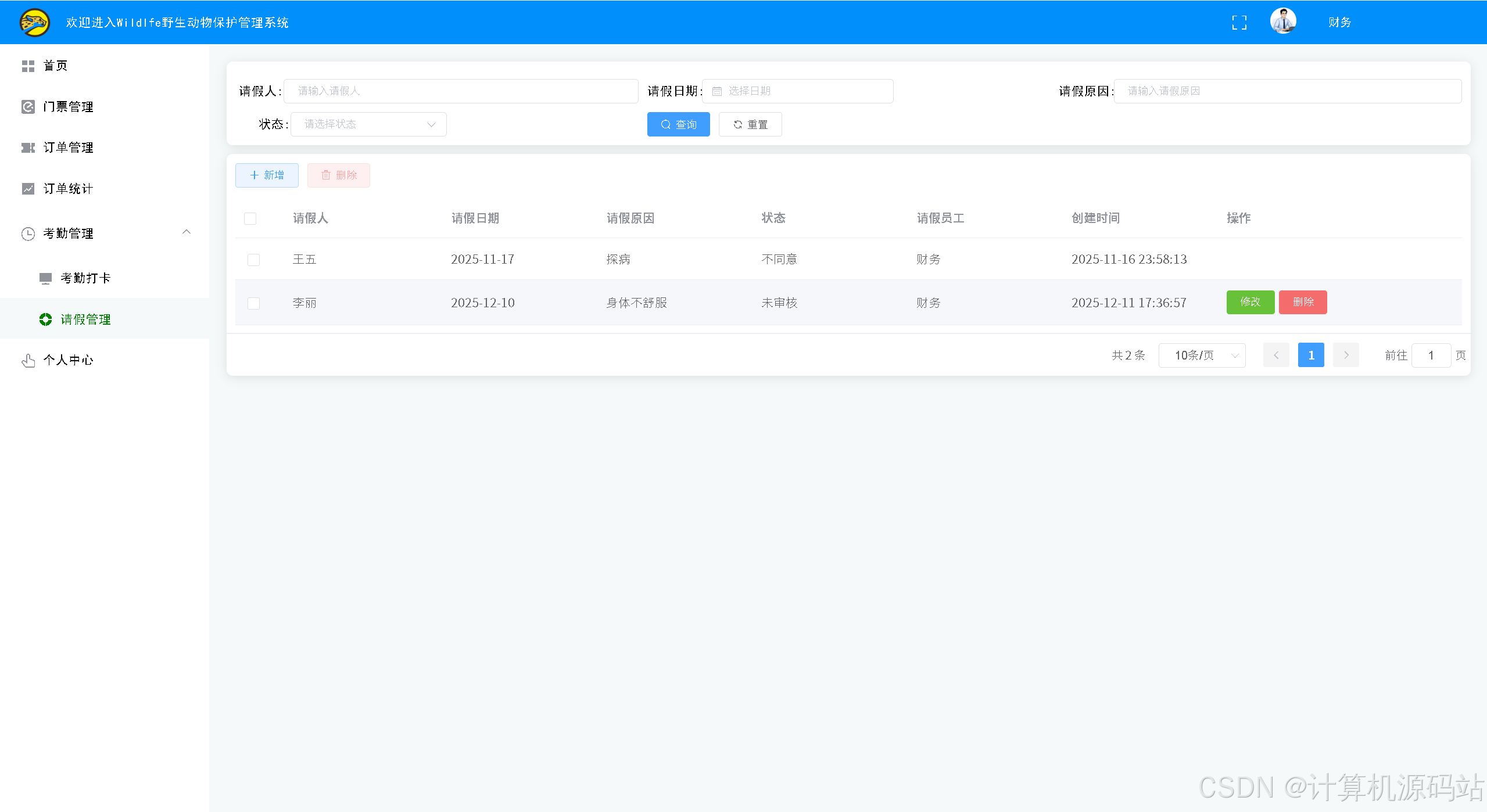Viewport: 1487px width, 812px height.
Task: Open the user avatar profile picture
Action: tap(1283, 21)
